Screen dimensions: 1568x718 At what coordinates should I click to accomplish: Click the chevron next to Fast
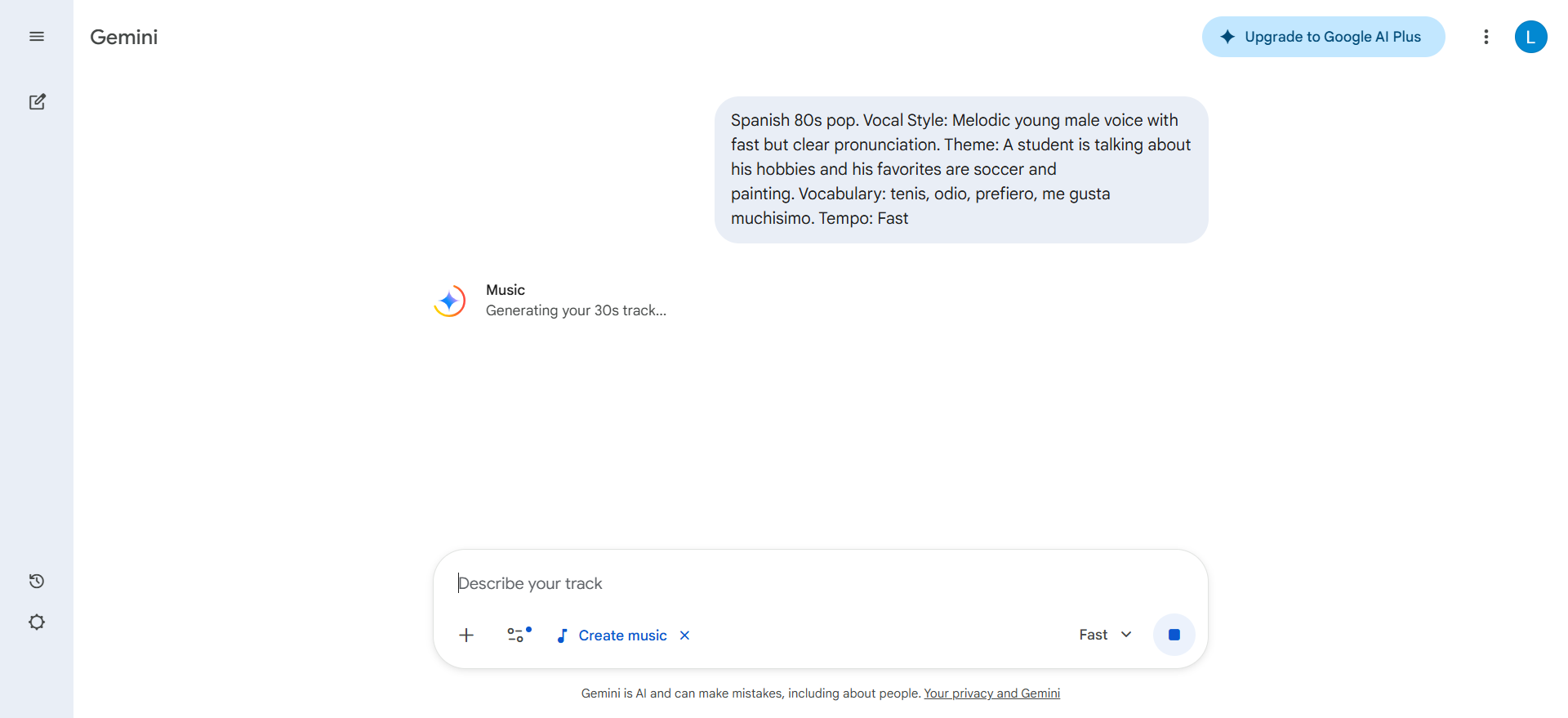[x=1126, y=635]
